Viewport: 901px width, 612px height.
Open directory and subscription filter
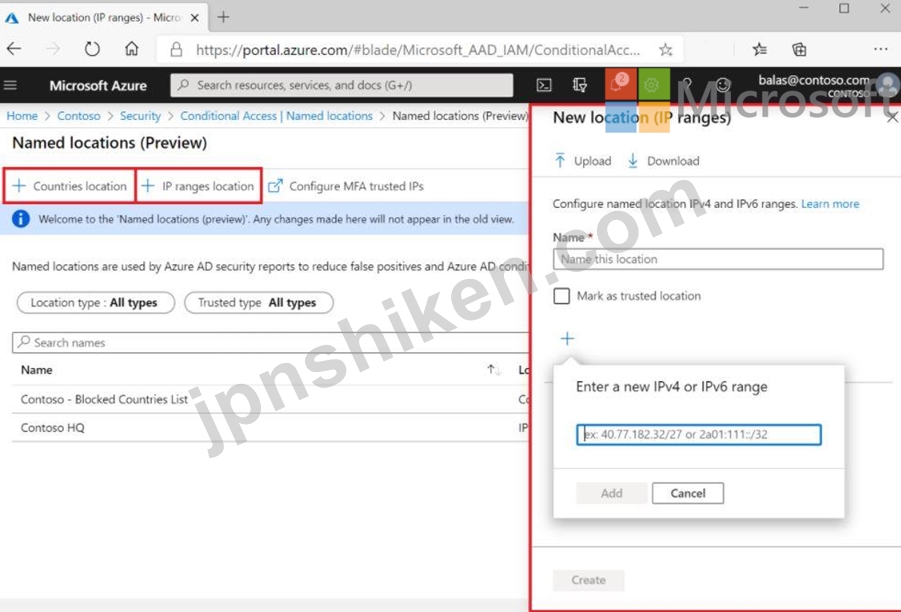click(580, 86)
